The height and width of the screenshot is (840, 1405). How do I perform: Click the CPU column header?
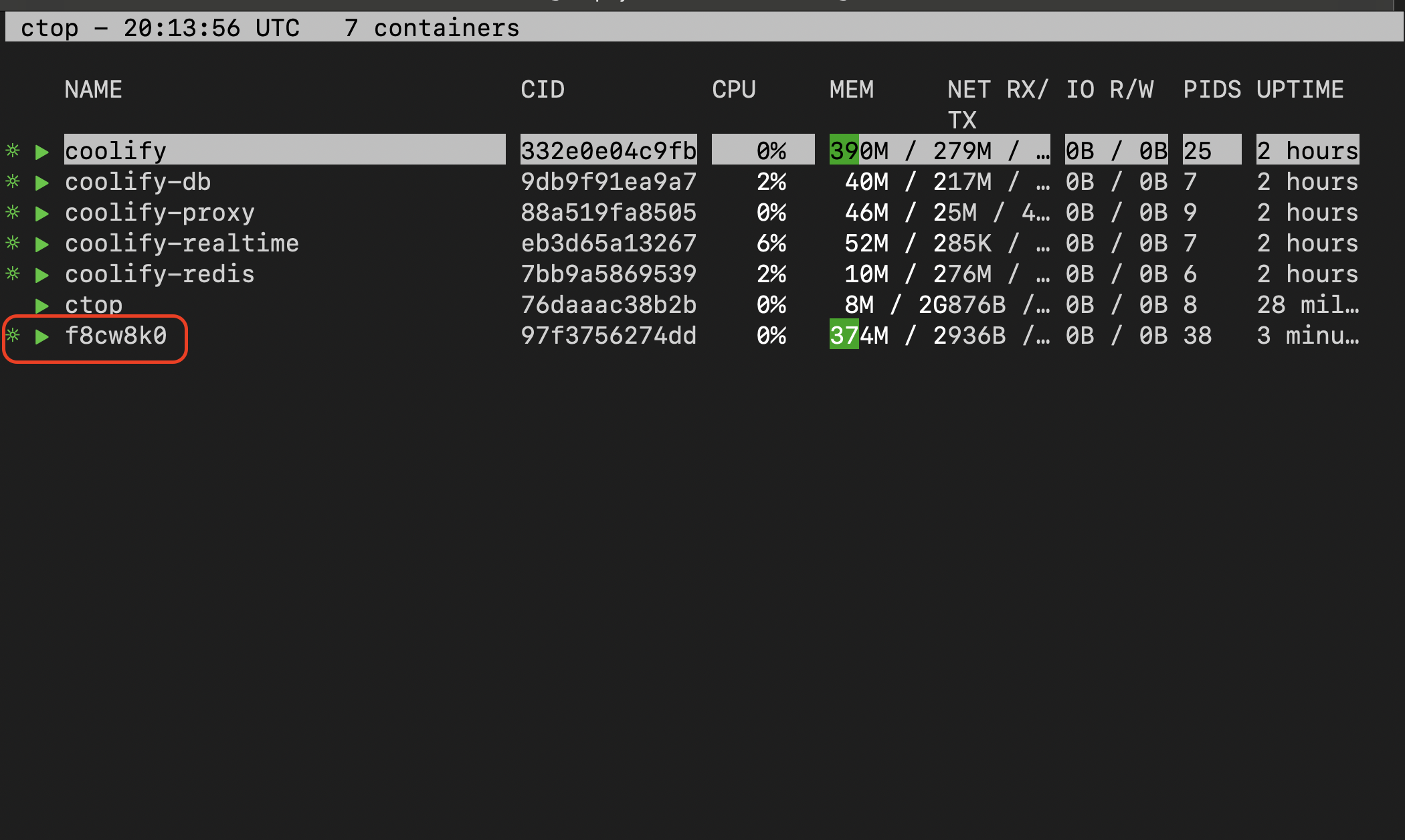point(734,90)
